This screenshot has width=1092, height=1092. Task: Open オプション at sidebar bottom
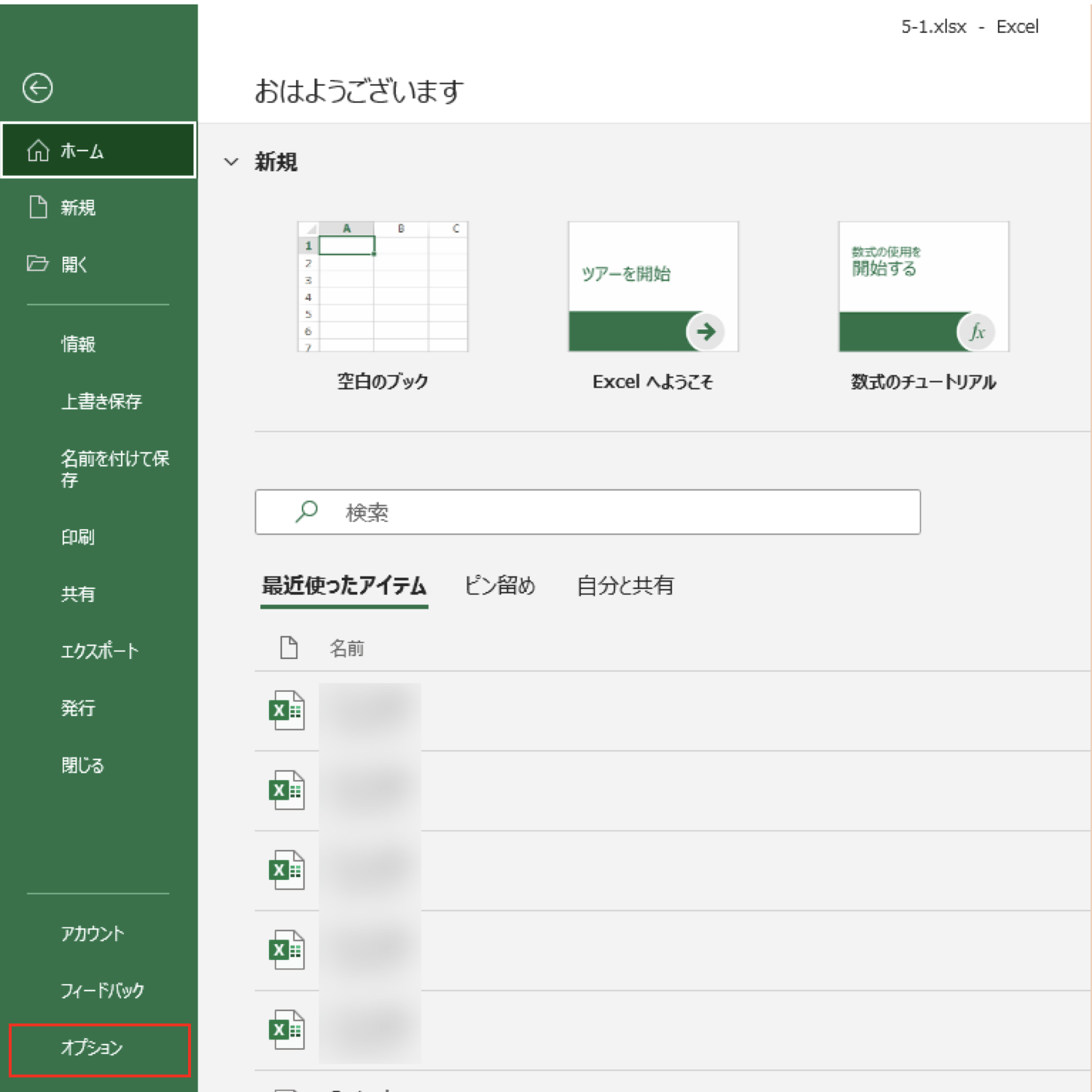pos(99,1048)
